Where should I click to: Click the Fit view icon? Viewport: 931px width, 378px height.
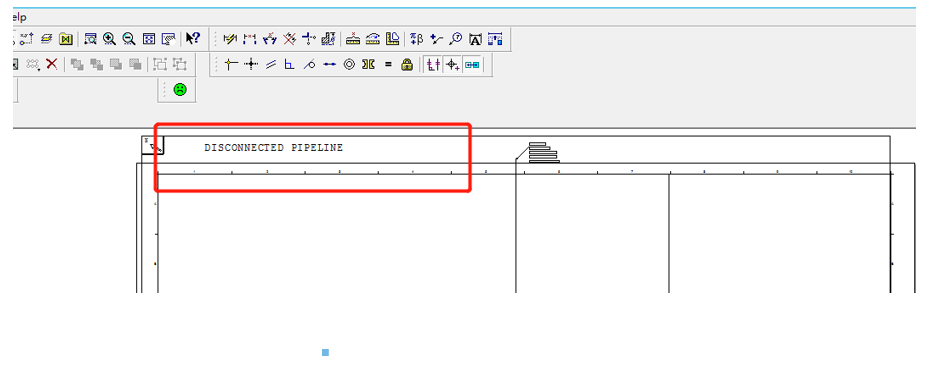tap(149, 39)
